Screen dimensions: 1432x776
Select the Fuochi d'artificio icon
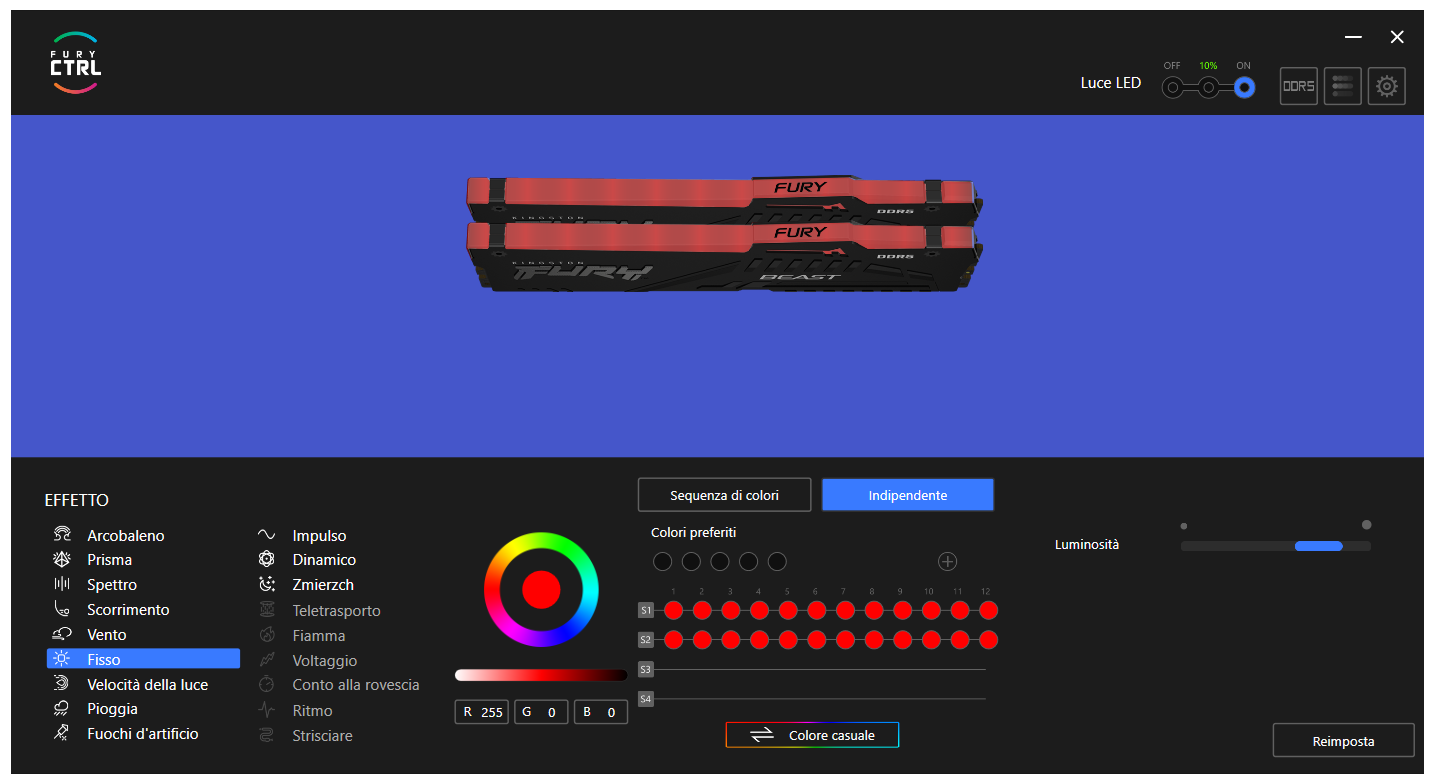click(62, 733)
